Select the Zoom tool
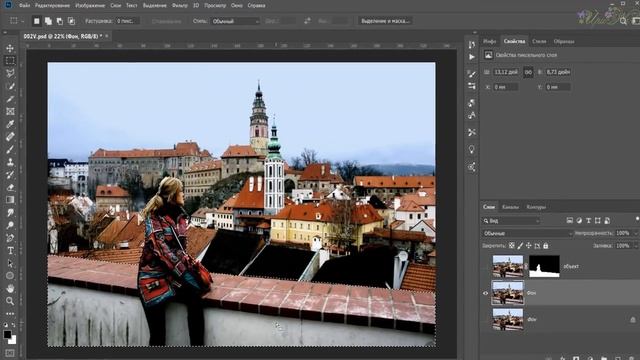 [x=10, y=301]
